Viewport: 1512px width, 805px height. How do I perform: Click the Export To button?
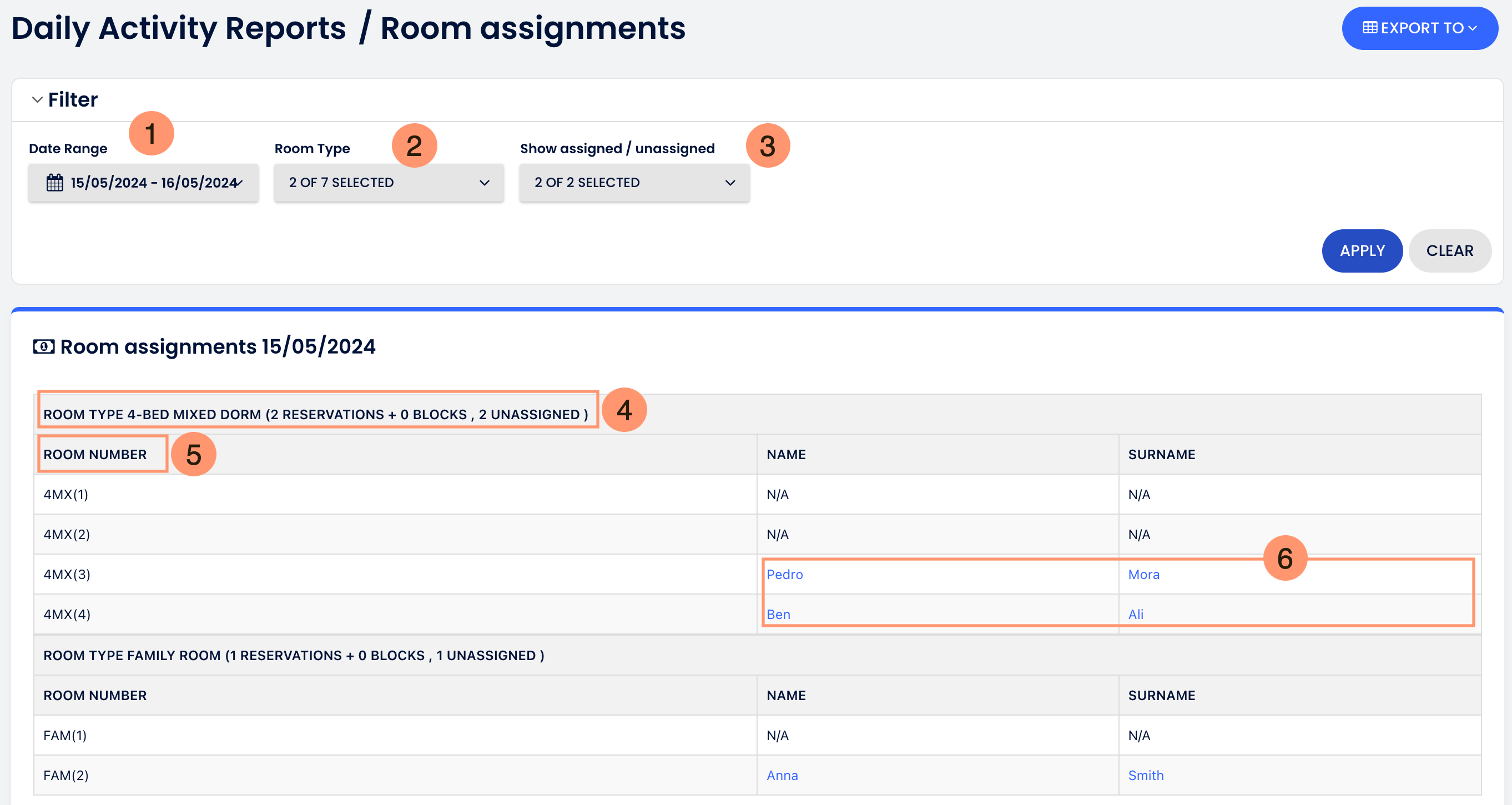(1419, 28)
